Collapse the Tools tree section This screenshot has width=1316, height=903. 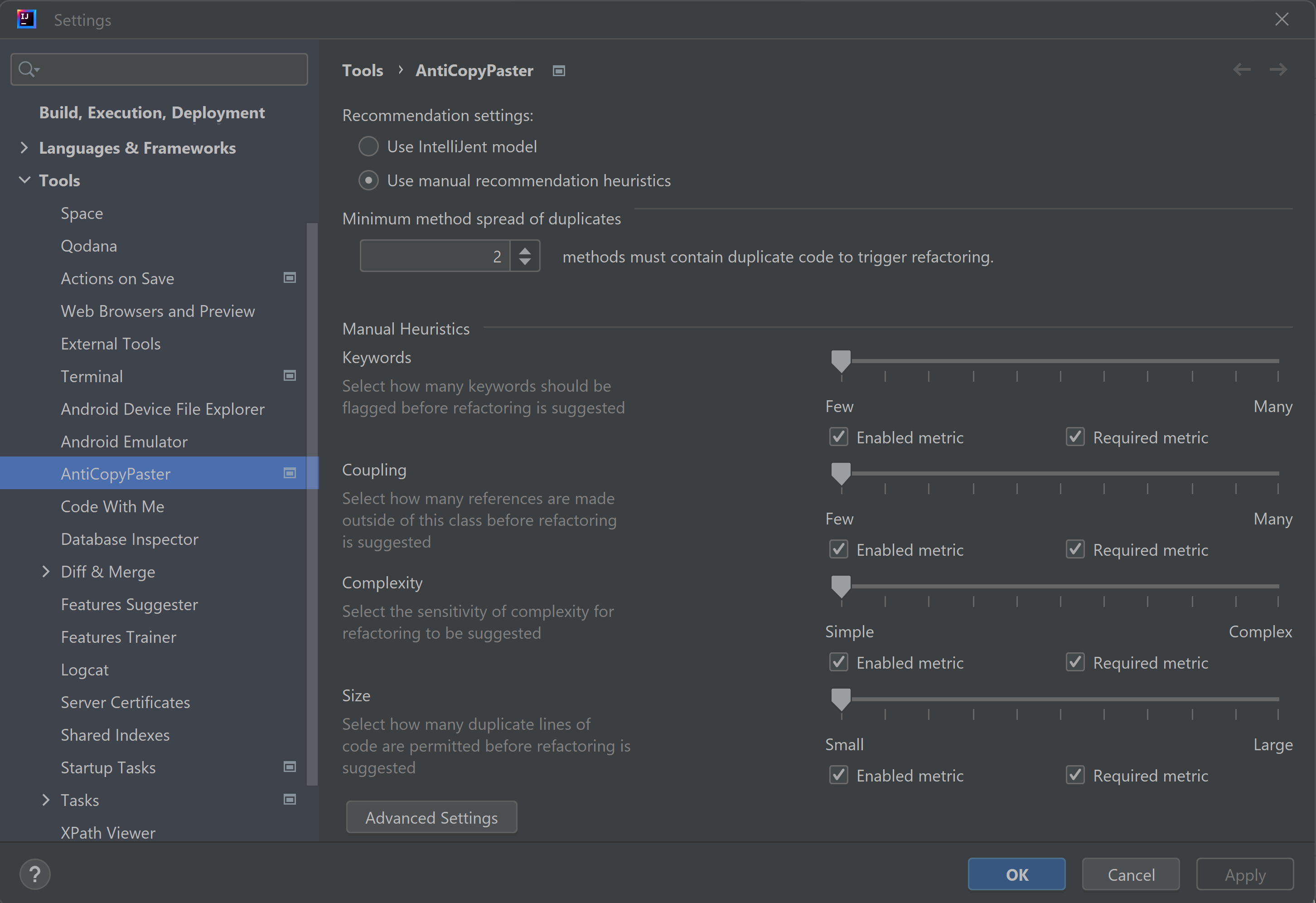24,180
